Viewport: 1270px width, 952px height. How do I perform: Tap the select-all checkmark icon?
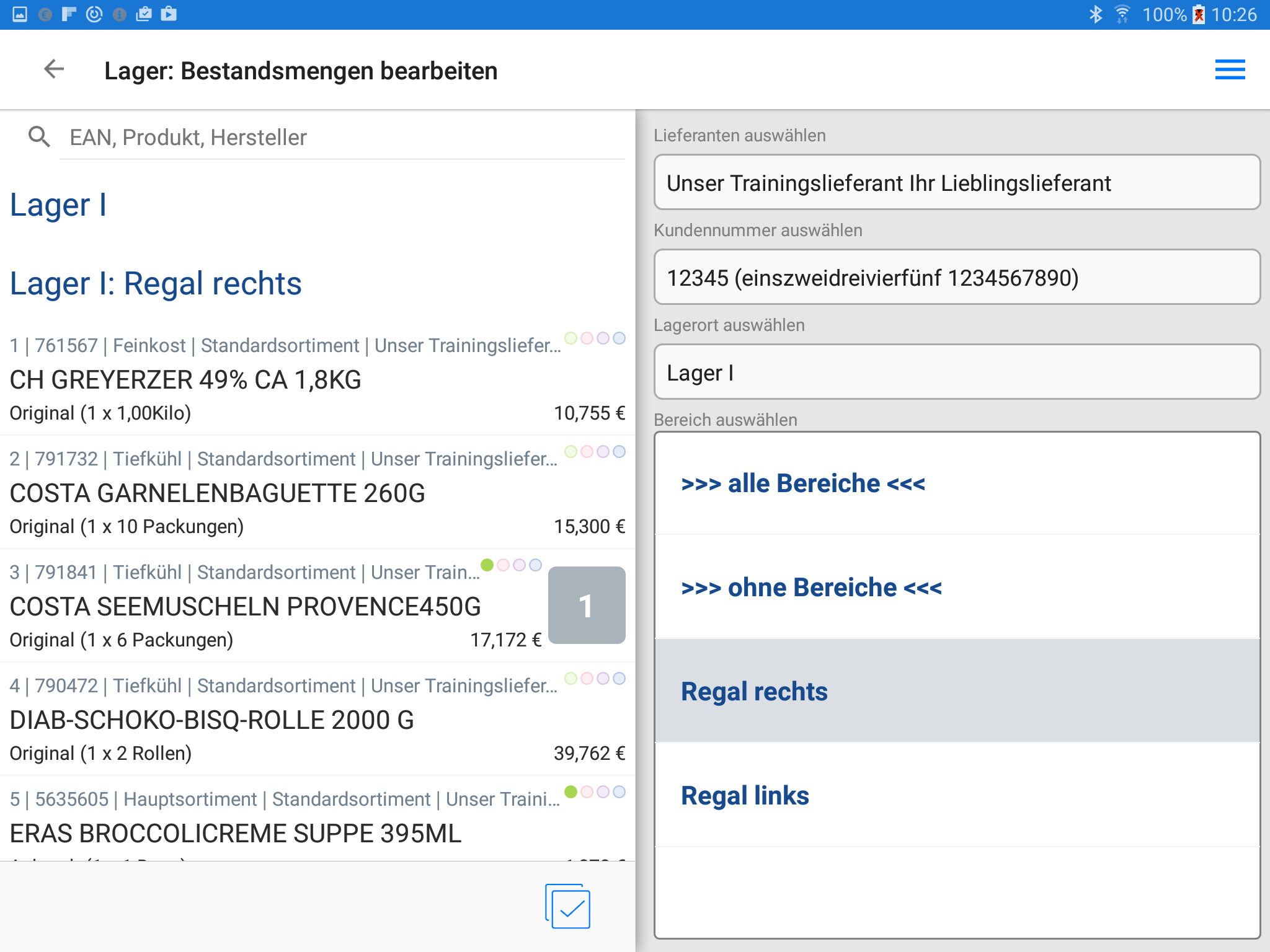point(568,907)
